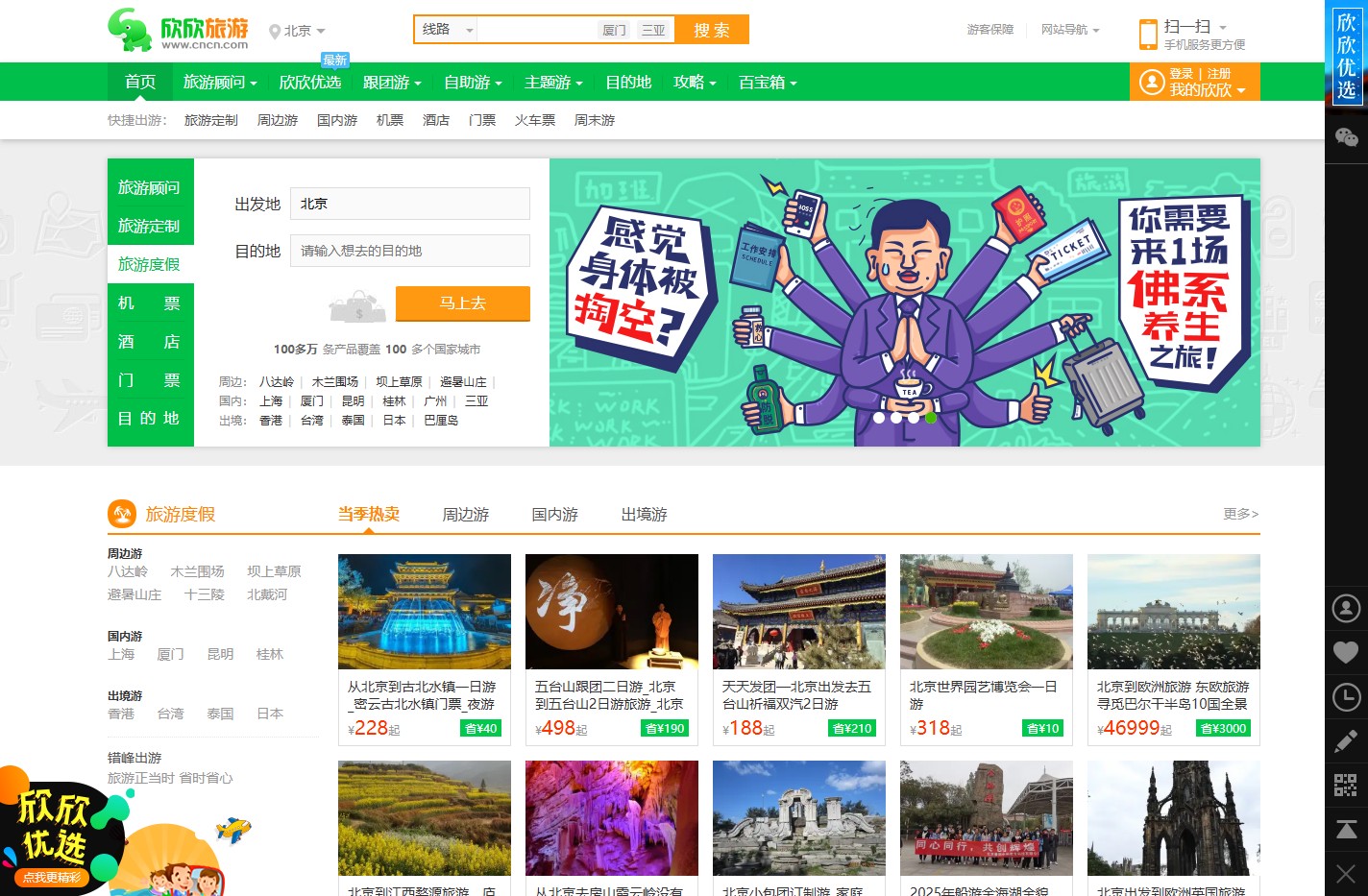Click the 游客保障 link

pyautogui.click(x=989, y=30)
